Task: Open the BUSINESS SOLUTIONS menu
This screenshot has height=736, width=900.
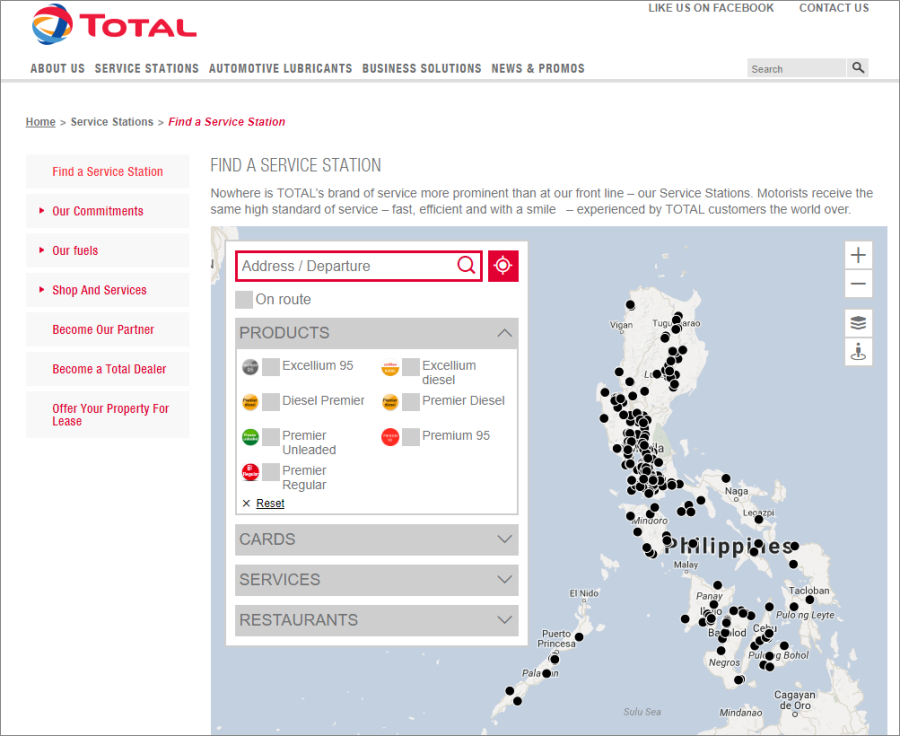Action: [421, 68]
